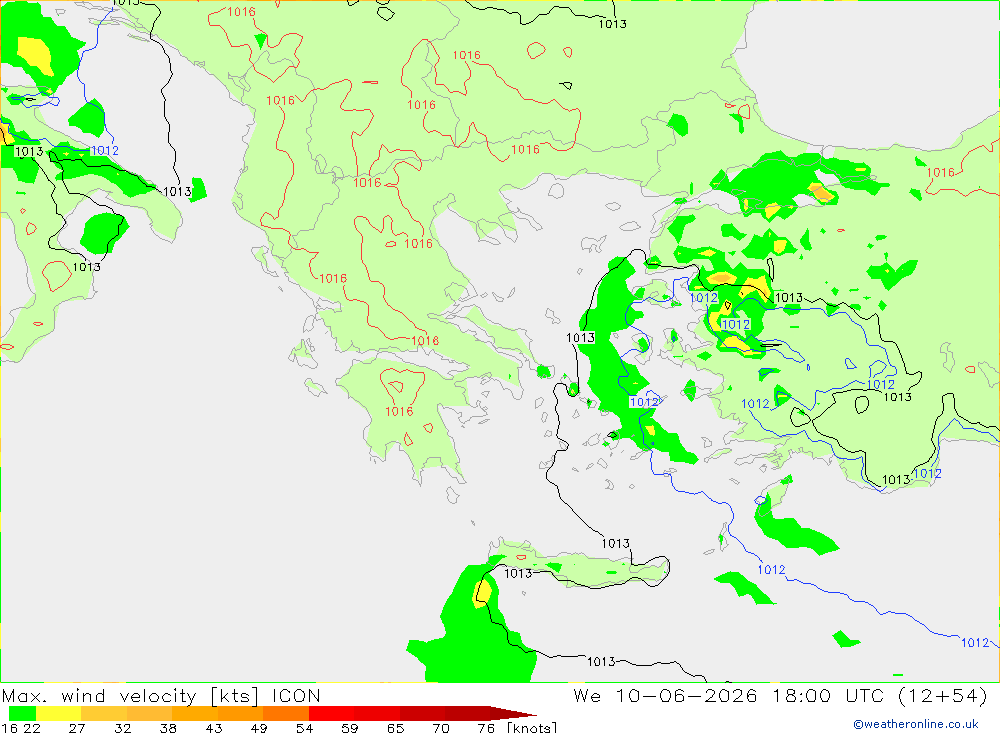The height and width of the screenshot is (733, 1000).
Task: Click the legend value "76"
Action: 486,728
